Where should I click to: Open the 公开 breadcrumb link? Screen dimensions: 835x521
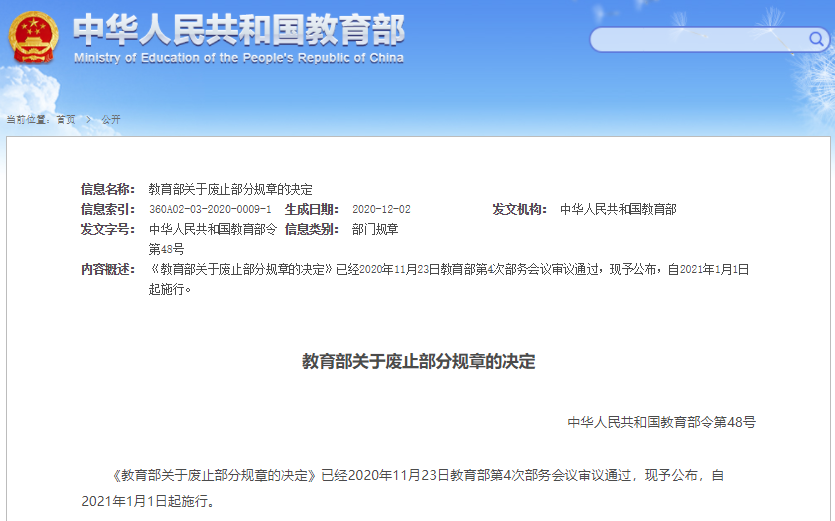click(x=111, y=120)
